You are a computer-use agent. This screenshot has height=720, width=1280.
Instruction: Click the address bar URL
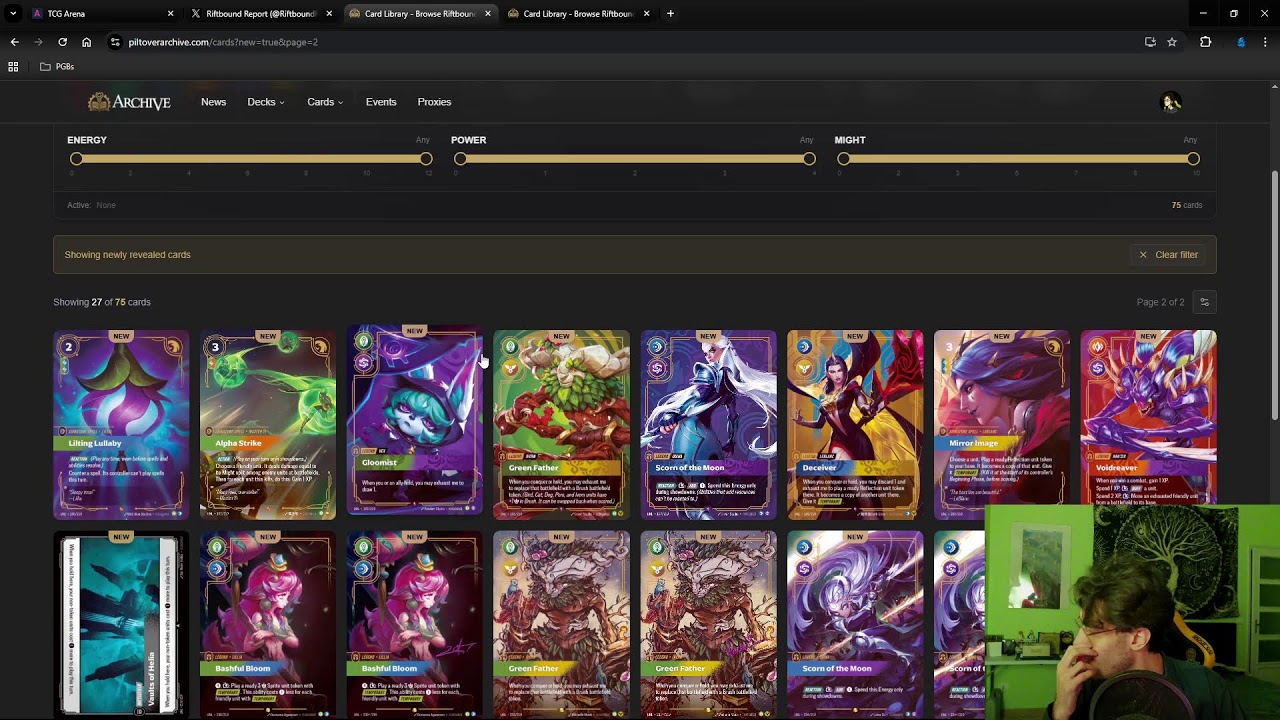[x=223, y=42]
